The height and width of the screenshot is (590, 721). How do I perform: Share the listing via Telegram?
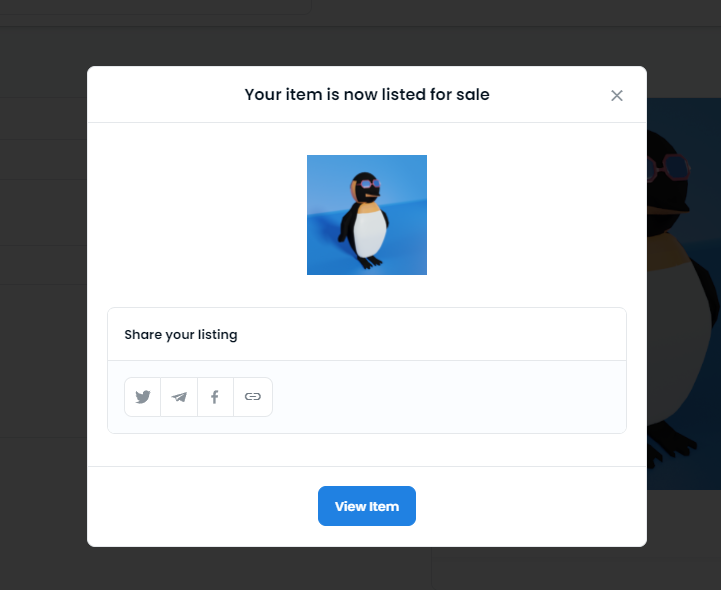[x=179, y=397]
